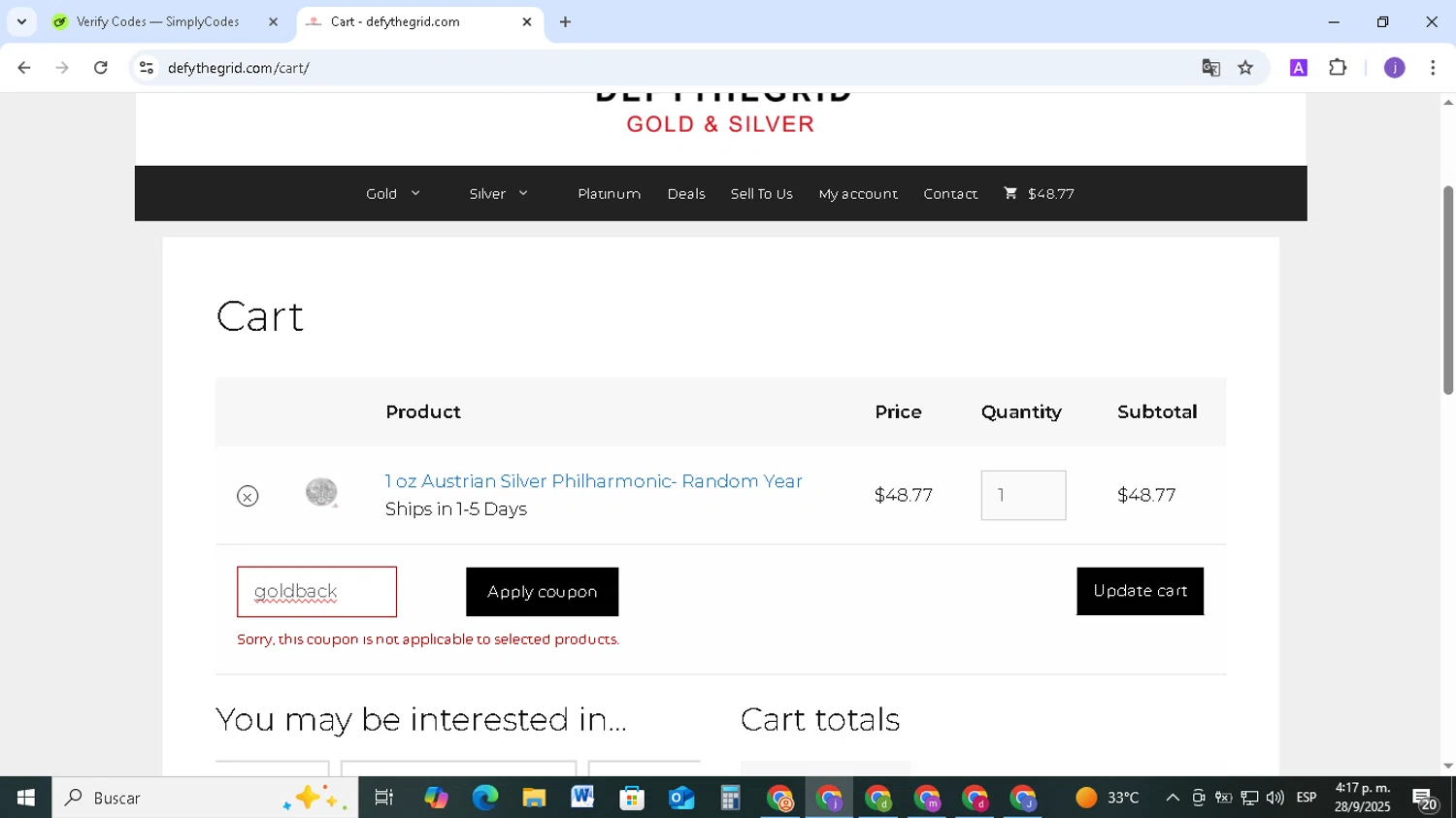Screen dimensions: 1456x818
Task: Focus the coupon code field containing goldback
Action: point(316,592)
